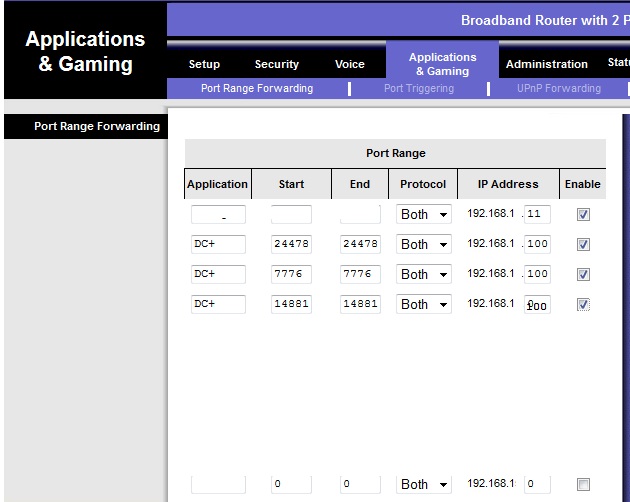Click the IP address field showing 11
The image size is (630, 502).
(537, 214)
